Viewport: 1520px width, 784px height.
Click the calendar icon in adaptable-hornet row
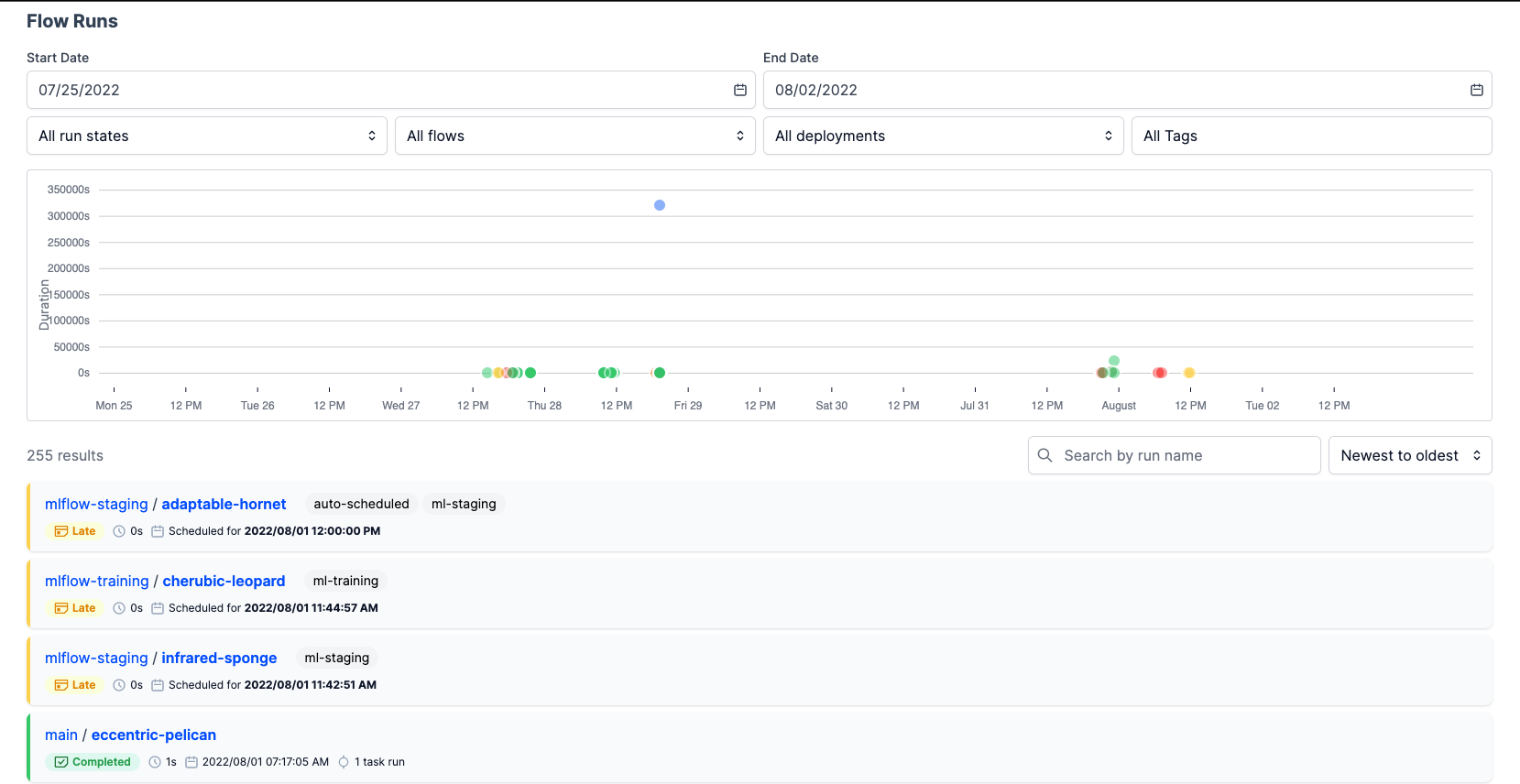[158, 531]
